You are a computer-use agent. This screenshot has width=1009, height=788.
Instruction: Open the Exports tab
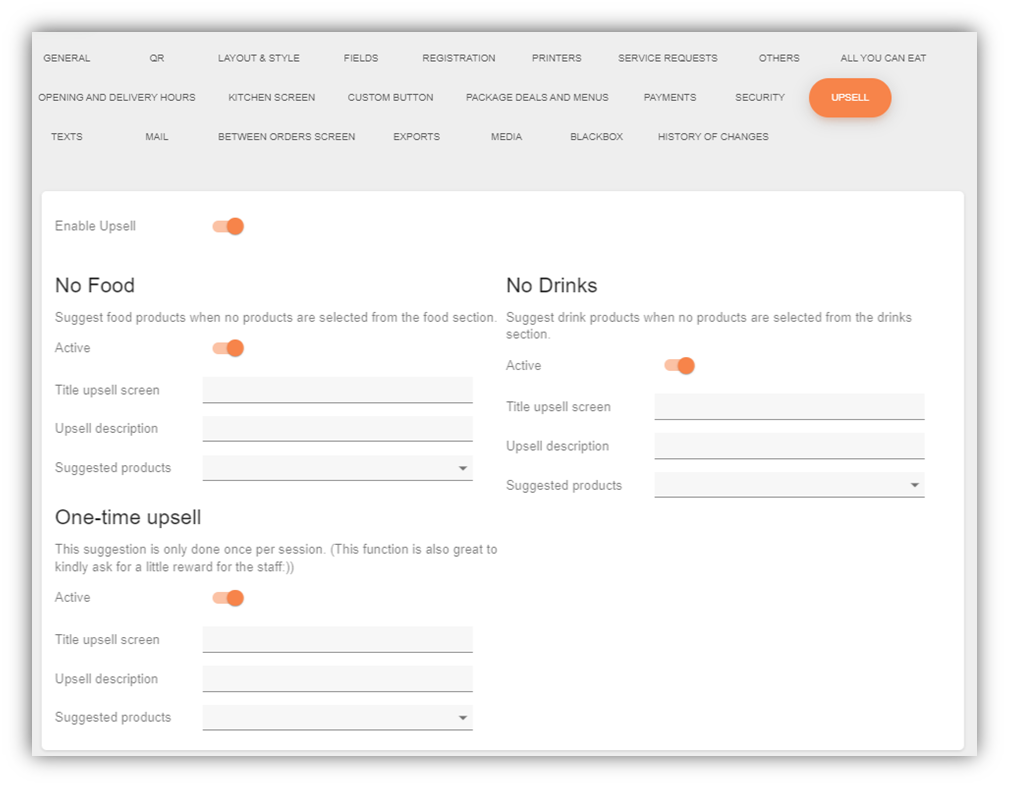click(416, 136)
